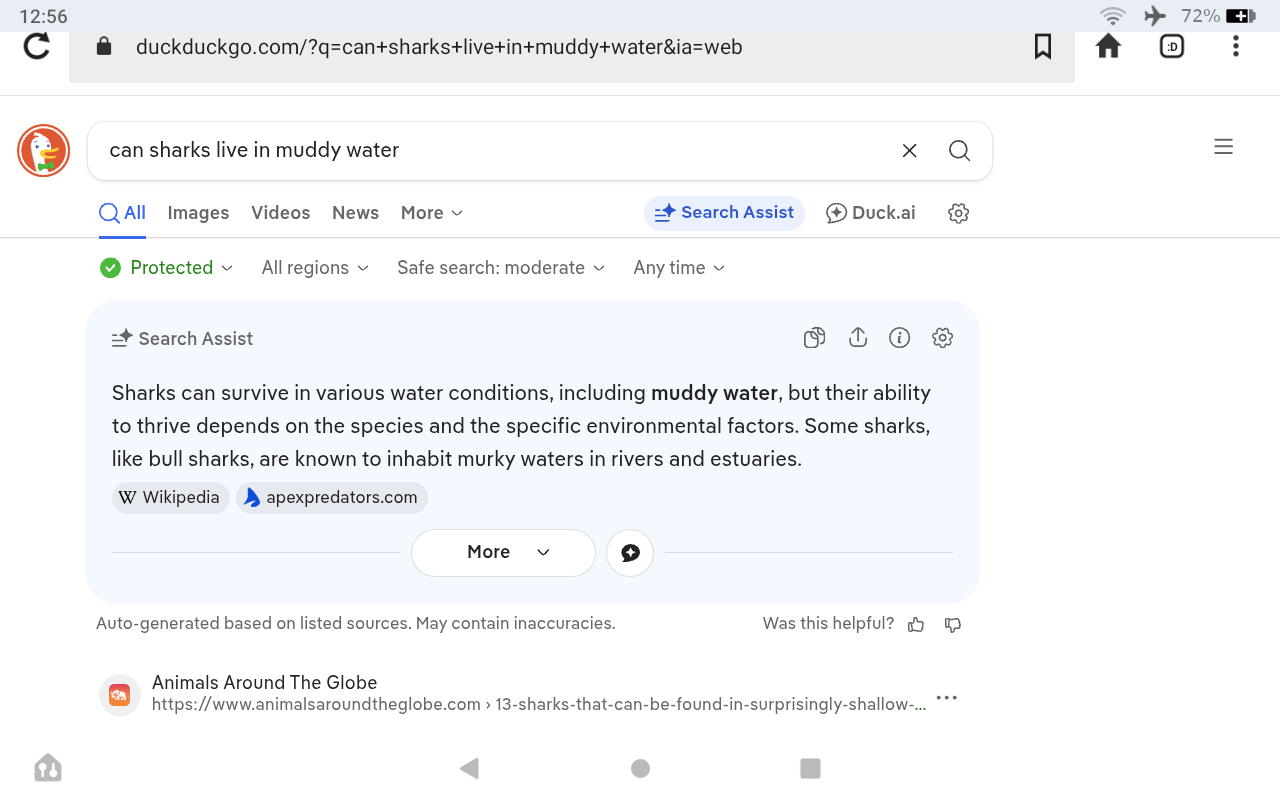1280x800 pixels.
Task: Toggle the Search Assist button
Action: [x=724, y=213]
